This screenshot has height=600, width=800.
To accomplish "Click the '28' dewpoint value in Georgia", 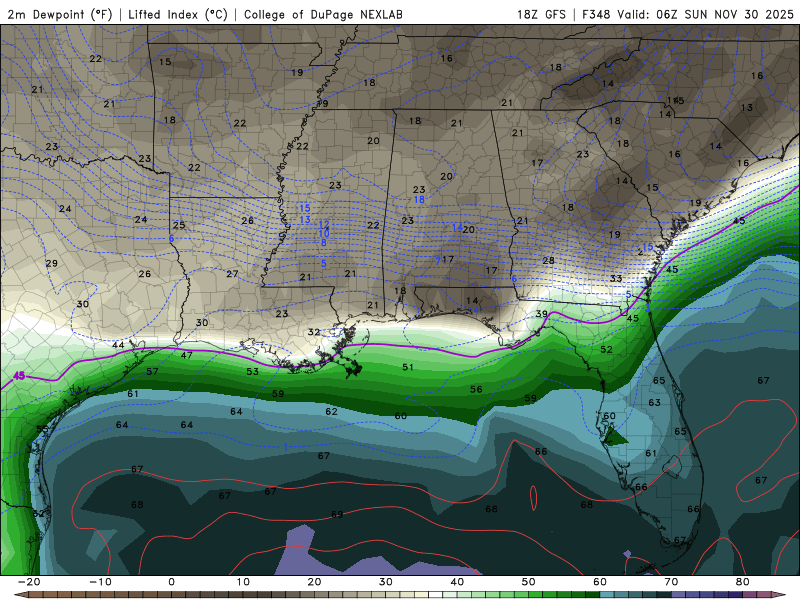I will (548, 261).
